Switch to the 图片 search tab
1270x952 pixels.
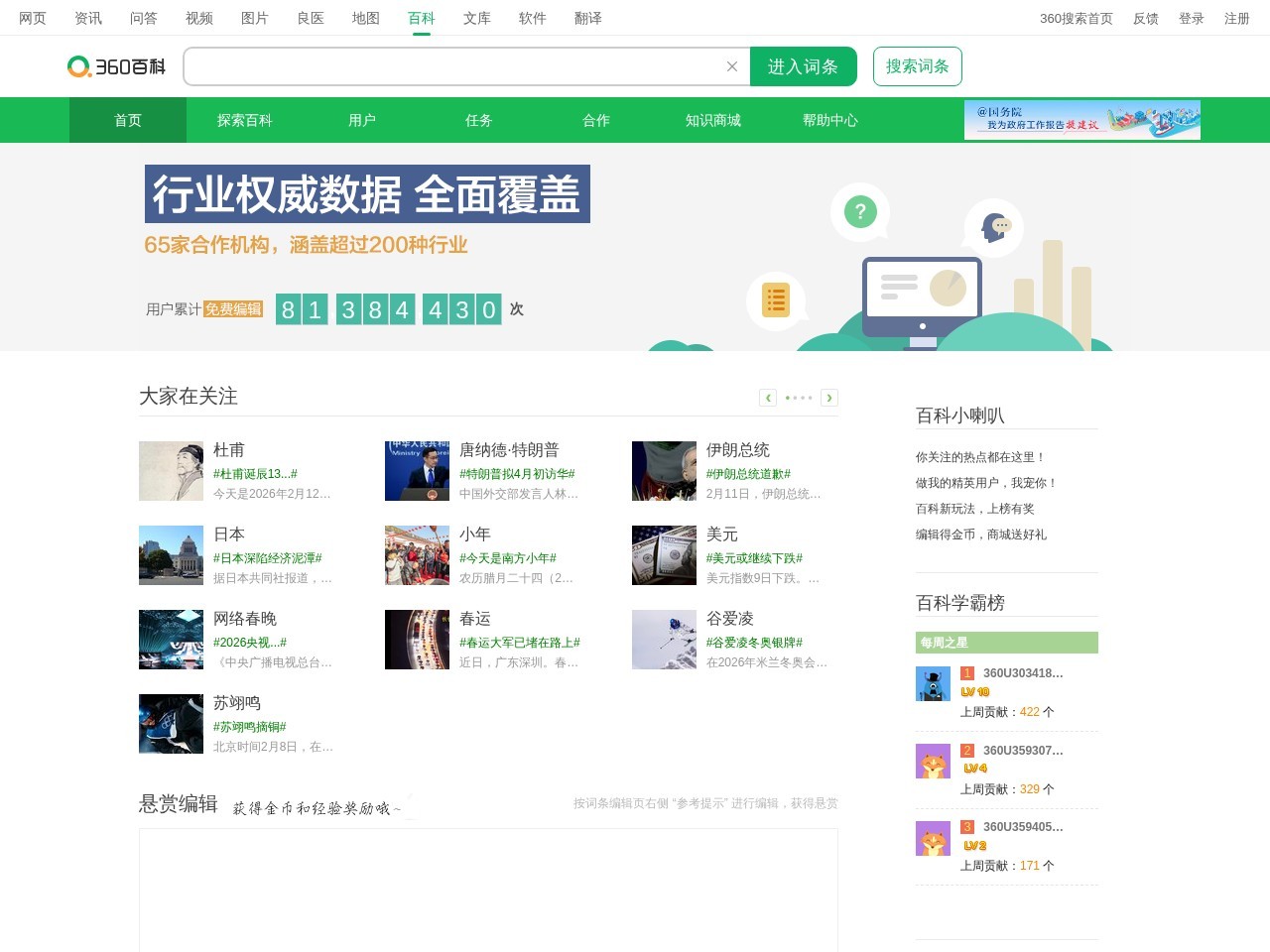click(254, 18)
